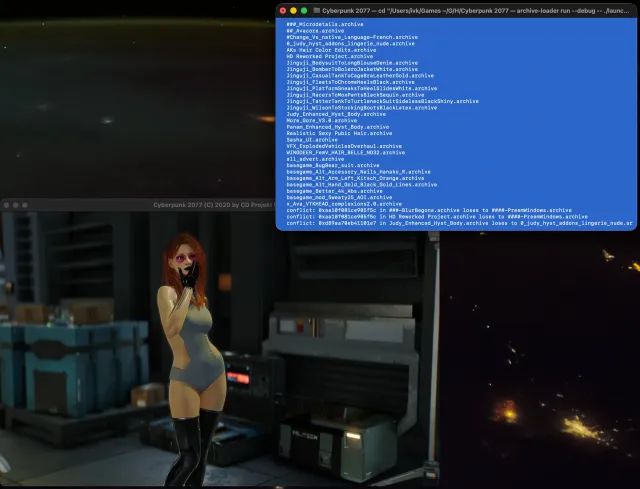Viewport: 640px width, 489px height.
Task: Click the Jinguji_RacersToMoxPantsBlackSequin.archive line
Action: (x=355, y=95)
